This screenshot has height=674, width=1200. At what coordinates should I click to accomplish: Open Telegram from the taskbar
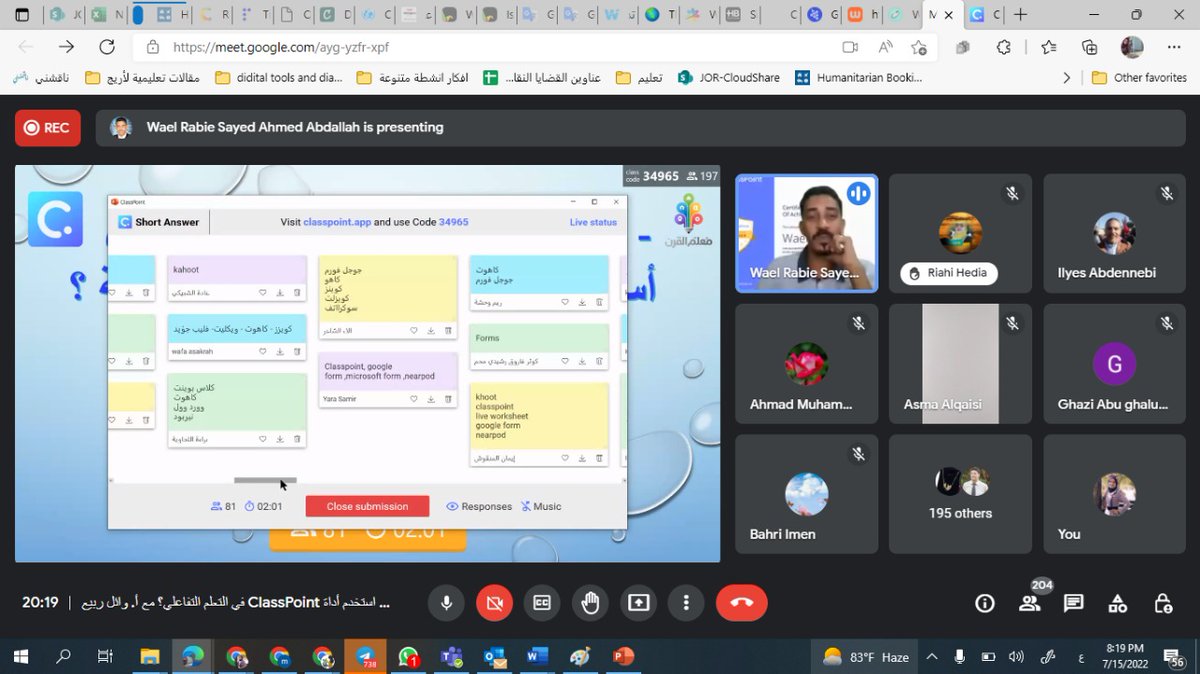(365, 657)
